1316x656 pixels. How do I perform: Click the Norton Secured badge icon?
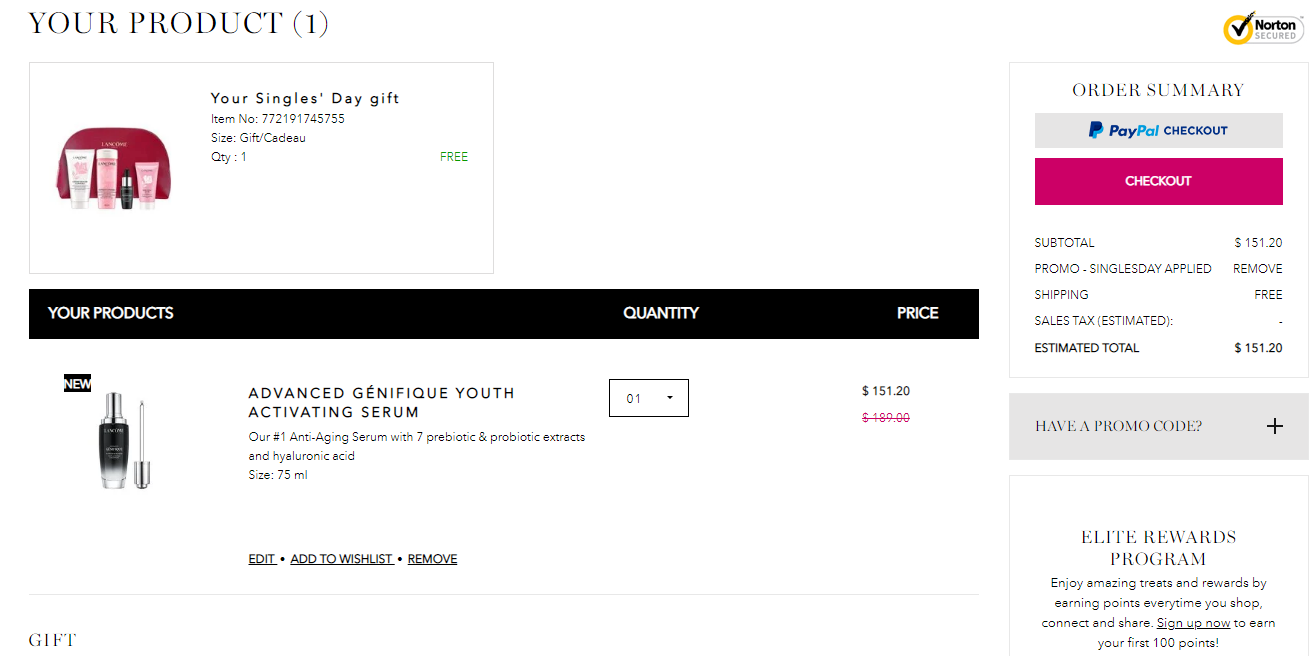point(1264,28)
